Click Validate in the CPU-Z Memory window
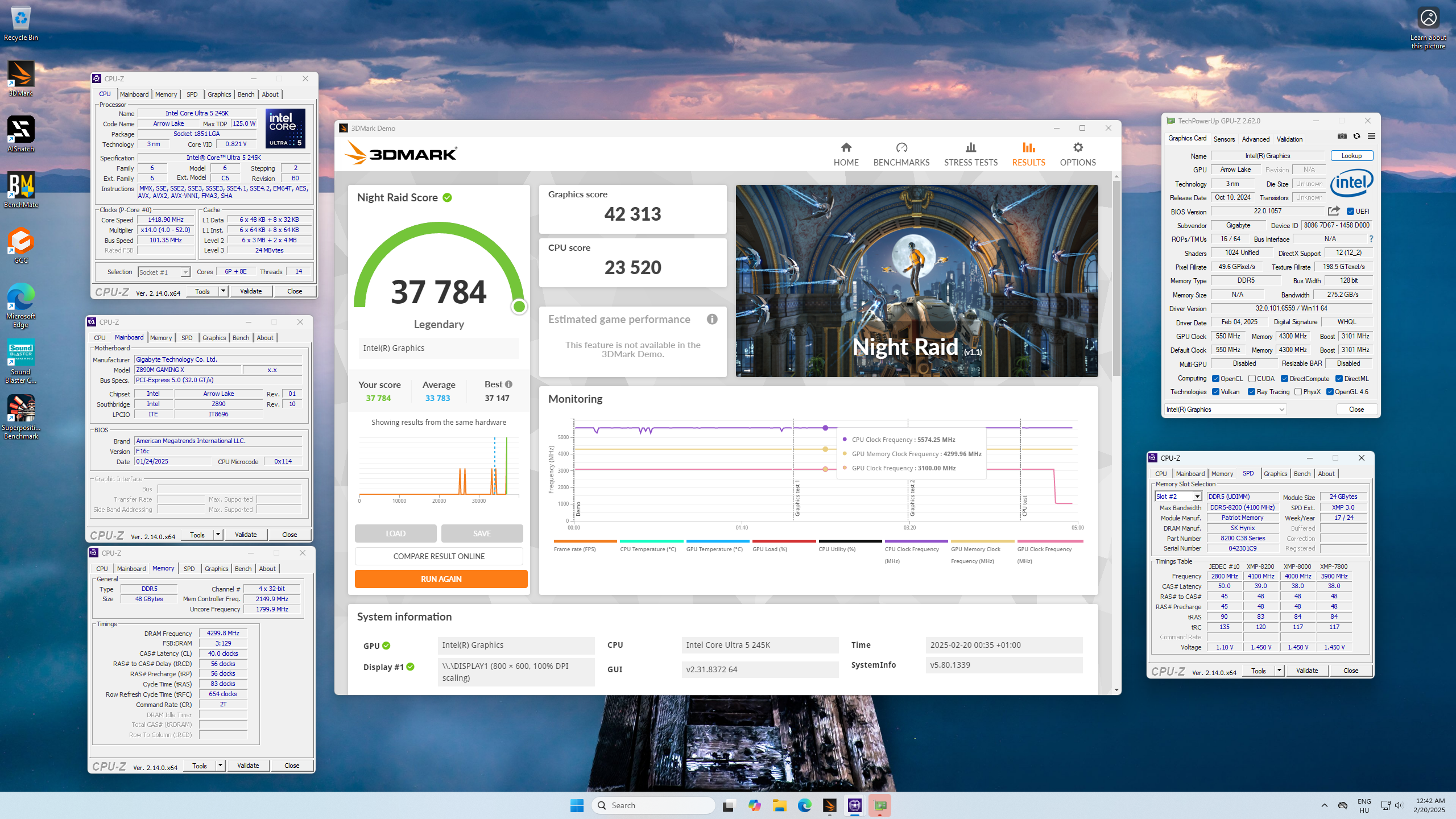1456x819 pixels. point(248,766)
